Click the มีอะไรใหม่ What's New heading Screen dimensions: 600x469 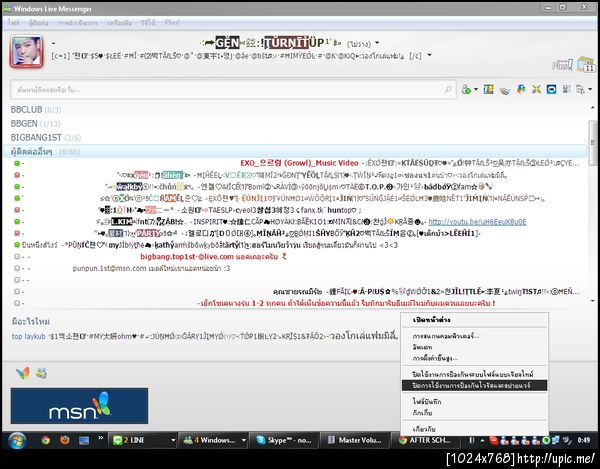tap(31, 321)
